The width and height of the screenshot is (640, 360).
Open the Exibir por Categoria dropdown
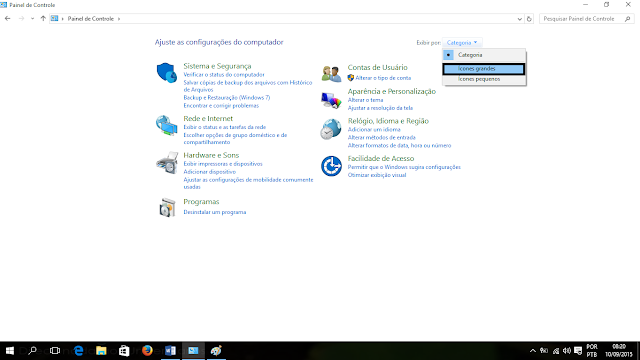[x=462, y=42]
